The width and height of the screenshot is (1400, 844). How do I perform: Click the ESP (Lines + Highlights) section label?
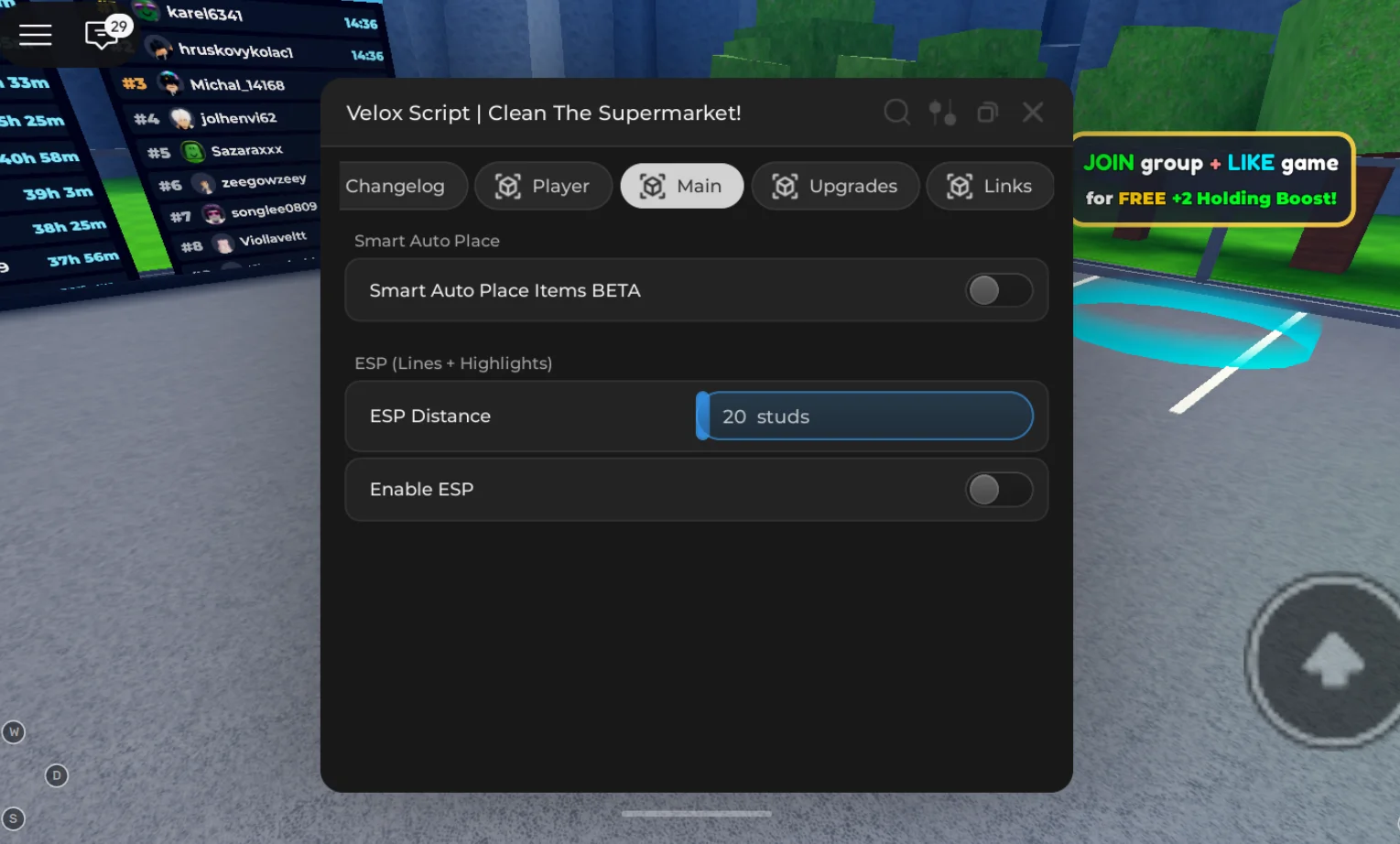point(453,363)
